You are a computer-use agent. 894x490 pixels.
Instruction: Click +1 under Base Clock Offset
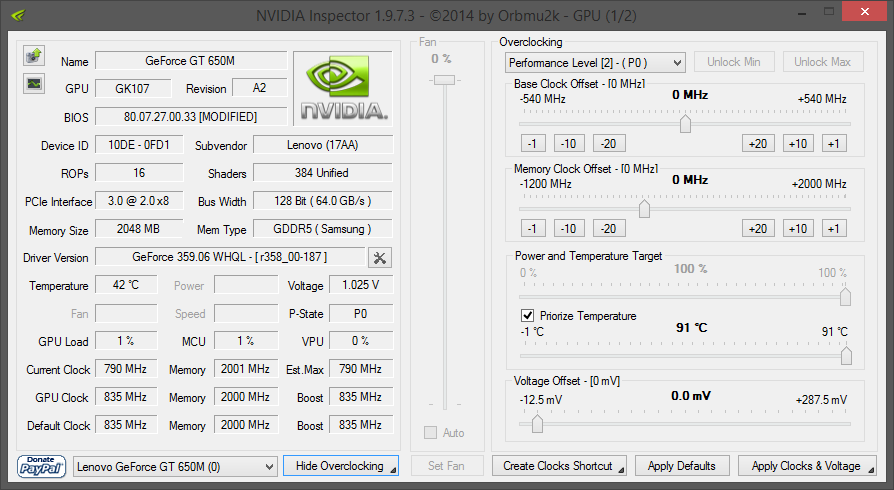click(834, 144)
